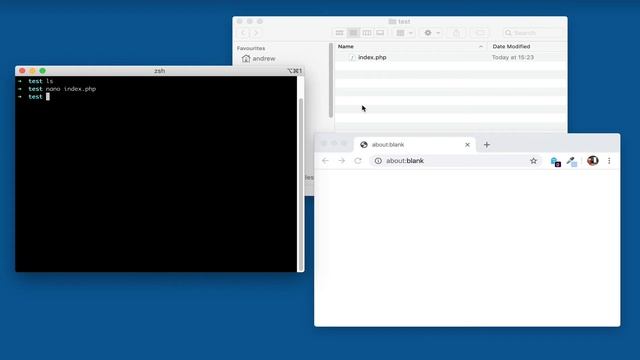This screenshot has height=360, width=640.
Task: Switch Finder to icon view
Action: 340,33
